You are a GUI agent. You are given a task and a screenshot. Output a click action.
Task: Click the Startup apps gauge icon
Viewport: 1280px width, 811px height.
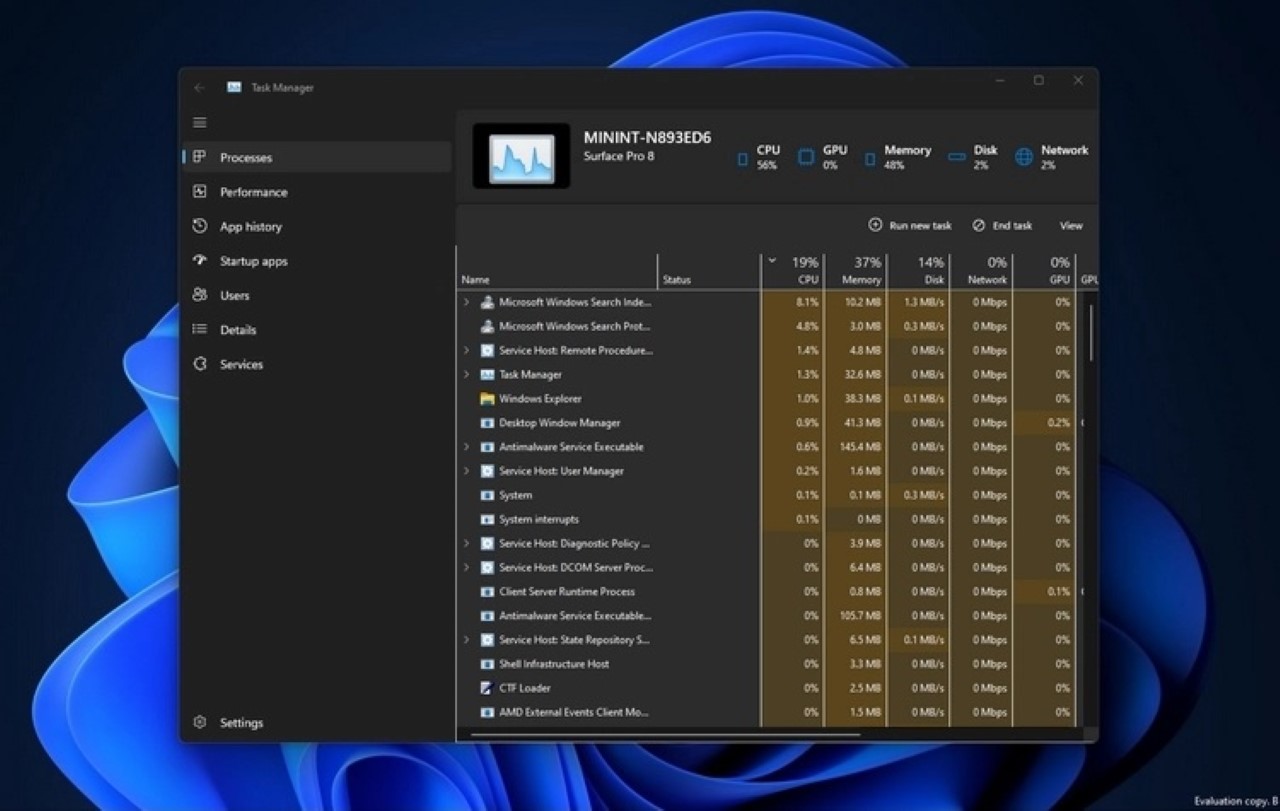[x=200, y=260]
